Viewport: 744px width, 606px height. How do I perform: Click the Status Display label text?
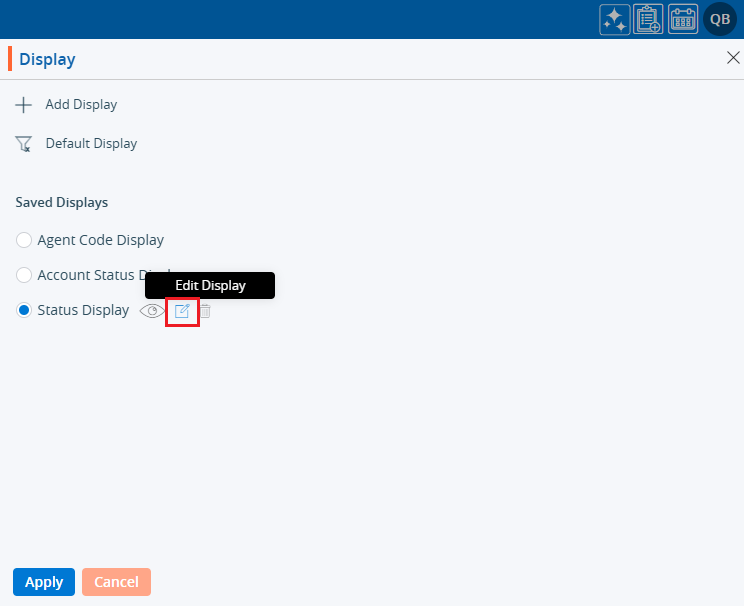tap(83, 311)
